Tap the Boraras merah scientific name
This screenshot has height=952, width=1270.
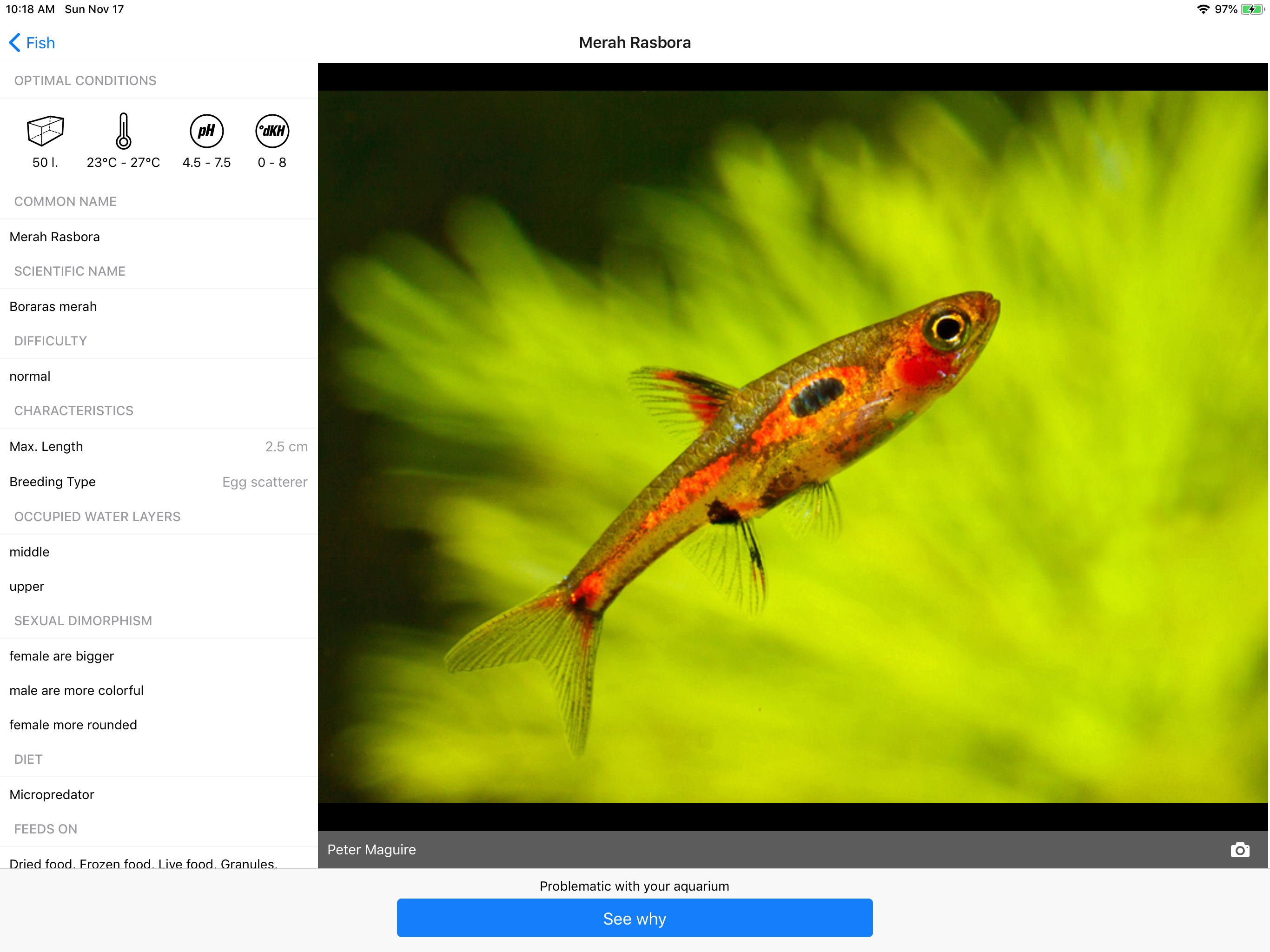point(53,307)
